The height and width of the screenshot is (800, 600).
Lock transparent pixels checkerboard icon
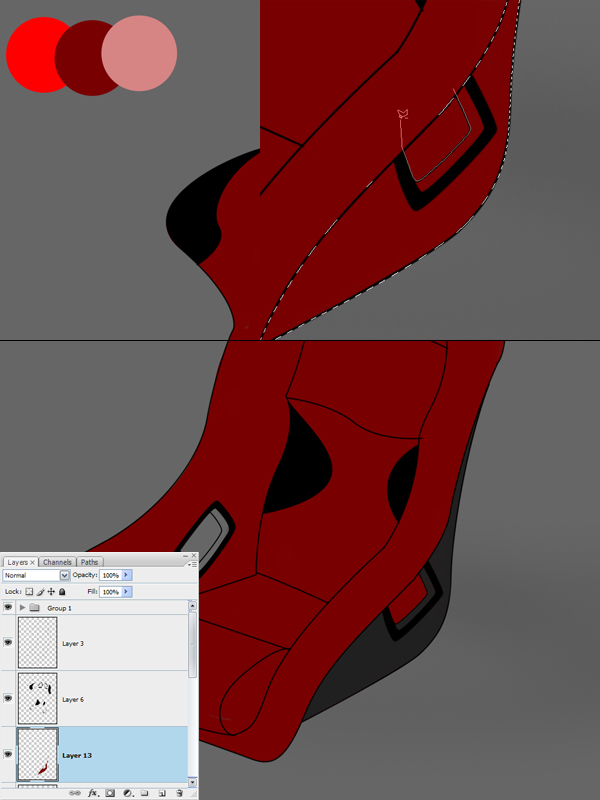click(x=29, y=592)
